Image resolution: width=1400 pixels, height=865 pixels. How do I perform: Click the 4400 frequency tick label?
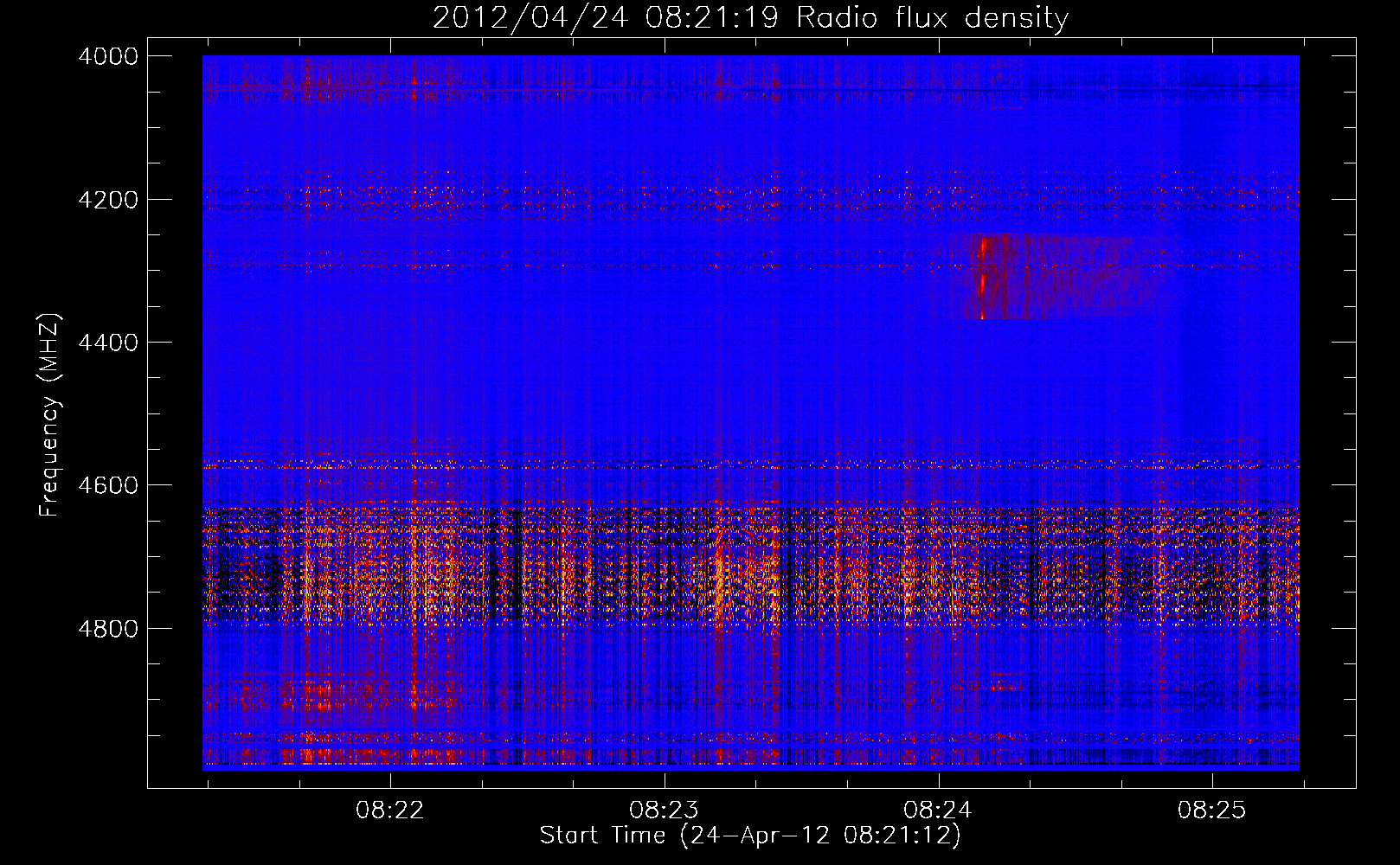point(108,343)
